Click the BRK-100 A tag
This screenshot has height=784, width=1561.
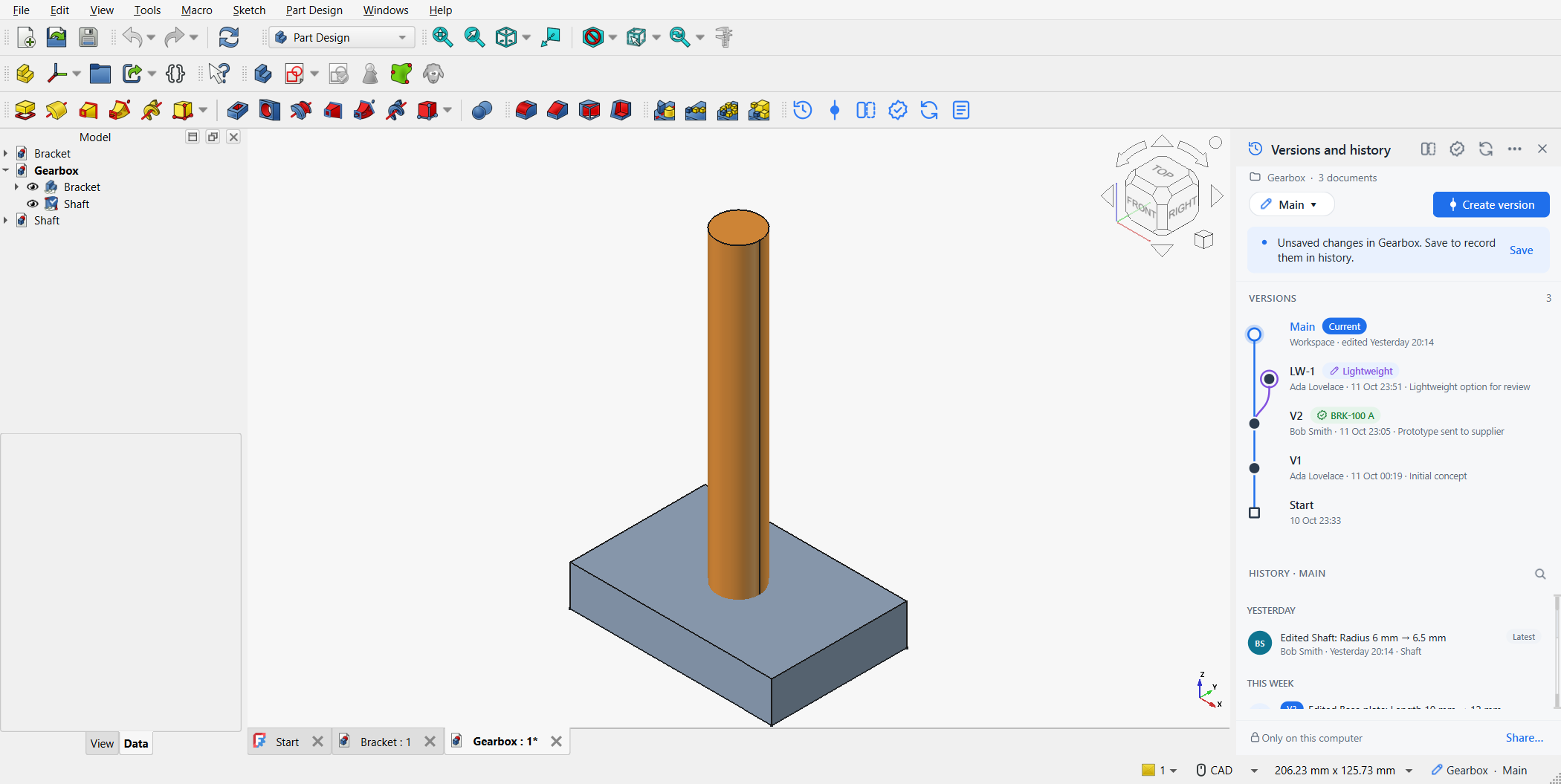pyautogui.click(x=1345, y=415)
